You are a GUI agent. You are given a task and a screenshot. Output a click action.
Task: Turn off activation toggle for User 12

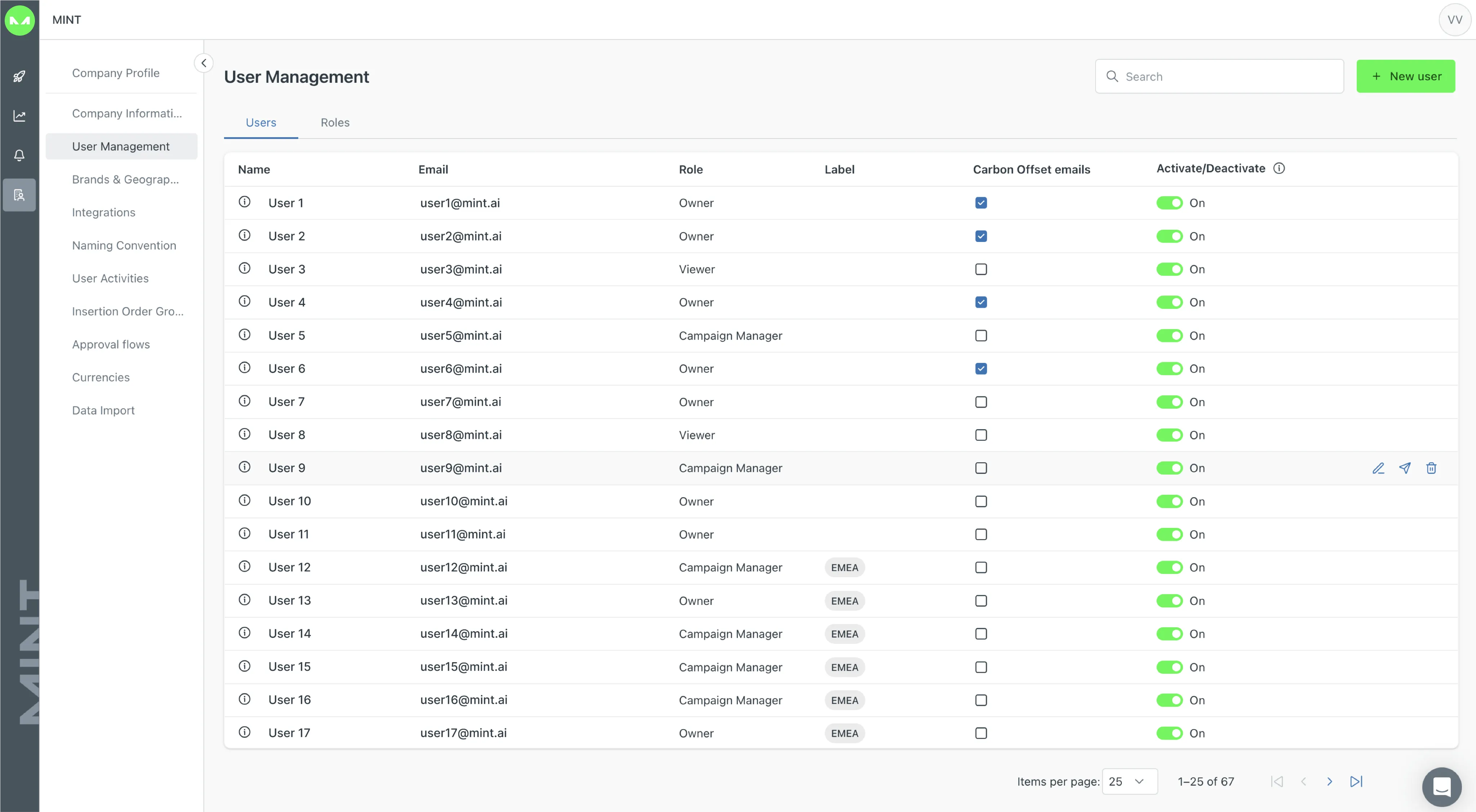coord(1169,567)
